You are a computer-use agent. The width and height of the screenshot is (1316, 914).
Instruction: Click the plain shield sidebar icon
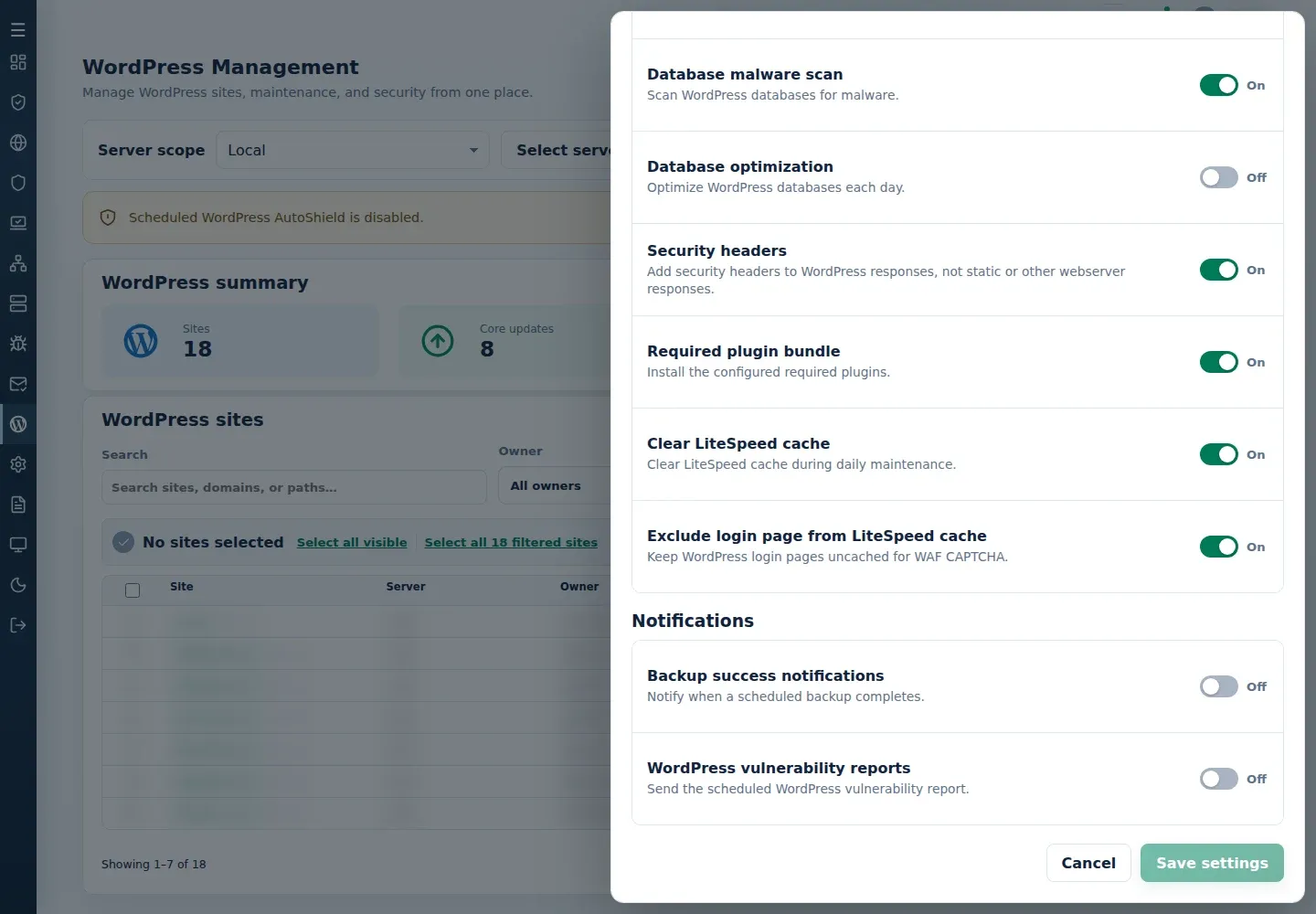(18, 183)
